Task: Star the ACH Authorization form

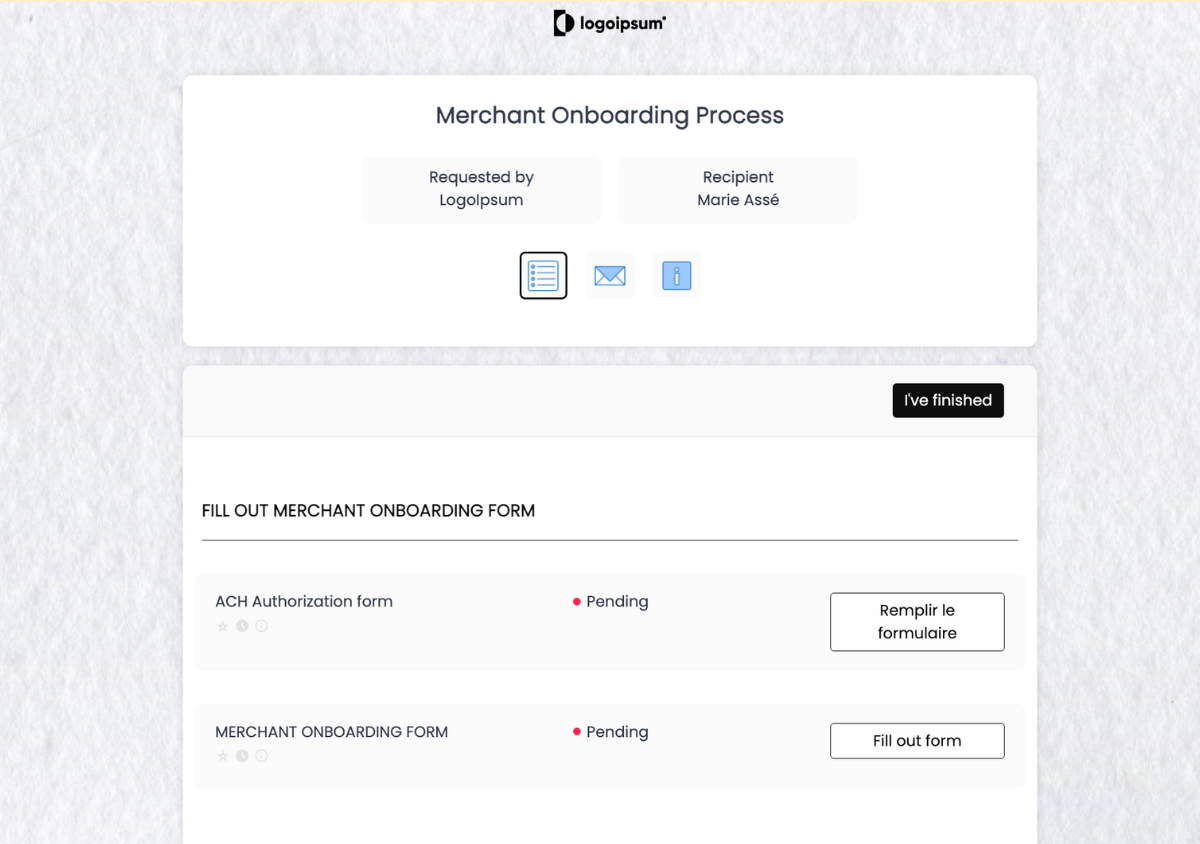Action: (x=223, y=627)
